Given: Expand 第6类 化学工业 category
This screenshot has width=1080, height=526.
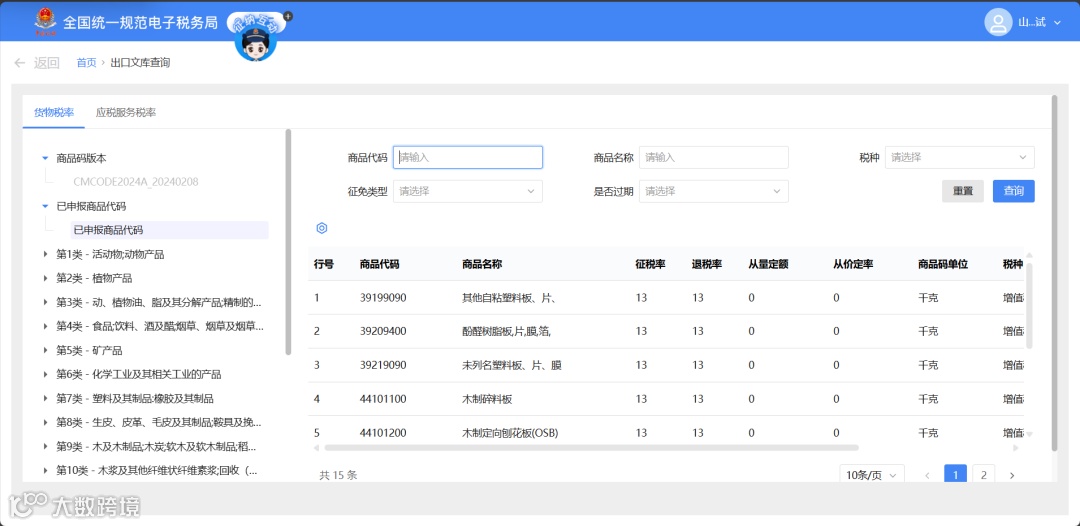Looking at the screenshot, I should [45, 375].
